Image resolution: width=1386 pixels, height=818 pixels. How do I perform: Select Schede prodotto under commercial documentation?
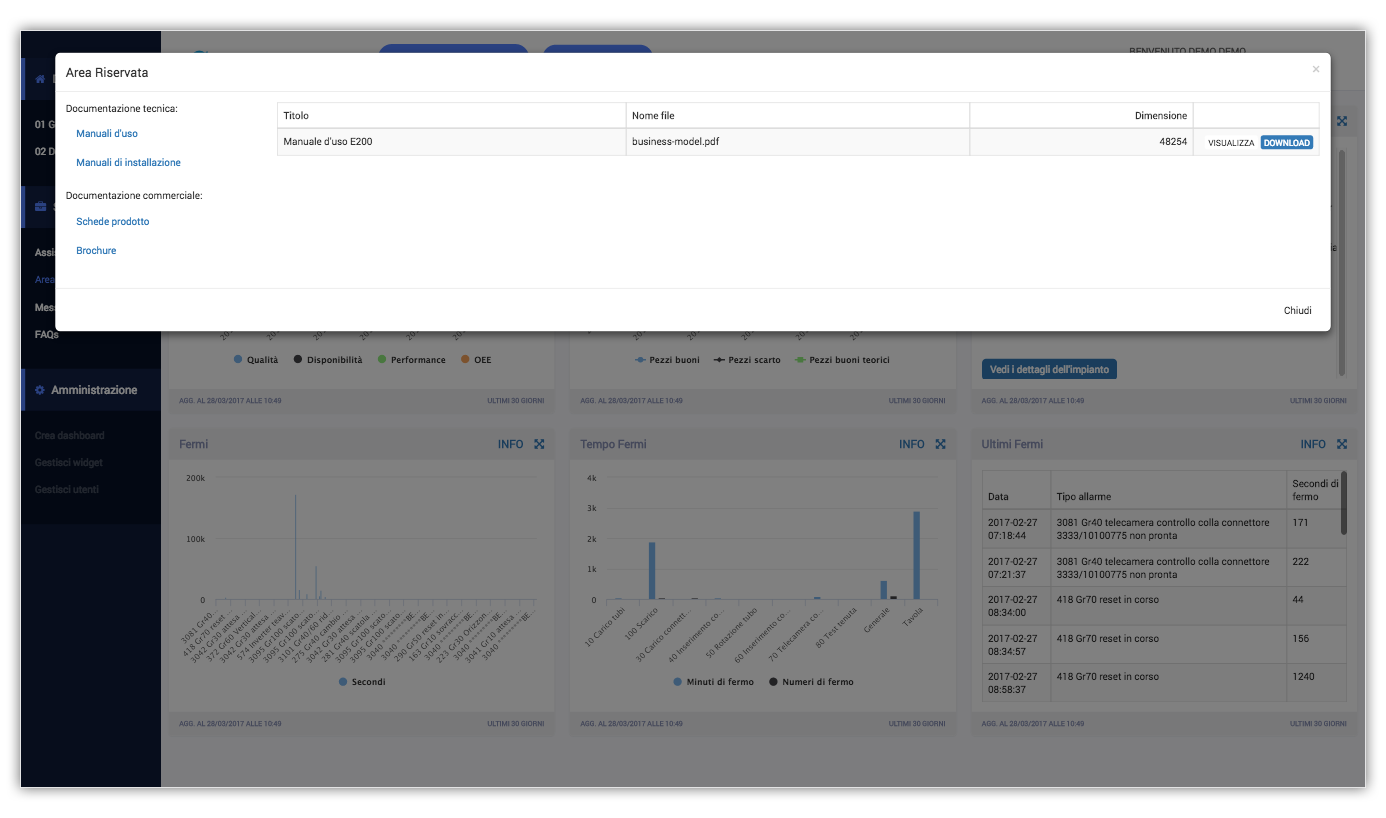tap(112, 222)
